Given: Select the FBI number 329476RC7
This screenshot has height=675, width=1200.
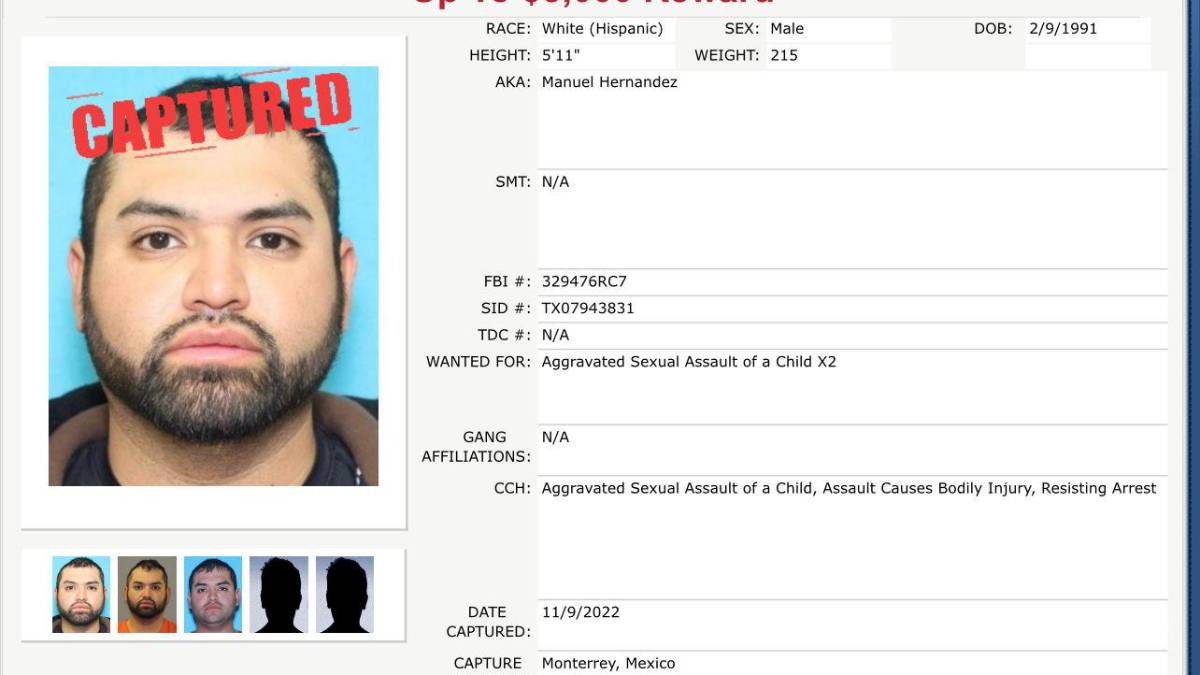Looking at the screenshot, I should pos(584,282).
